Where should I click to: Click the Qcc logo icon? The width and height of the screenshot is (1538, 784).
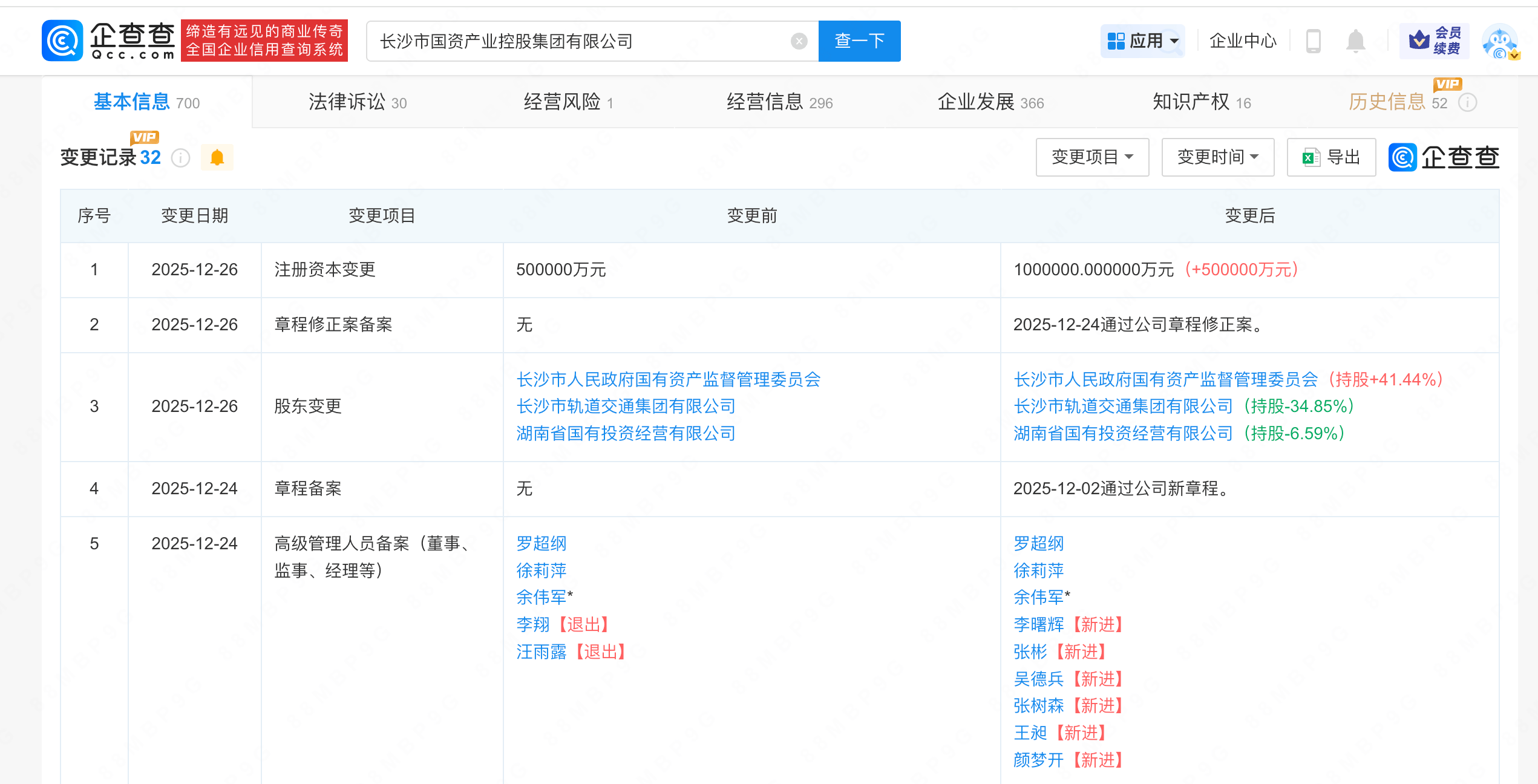pos(62,41)
